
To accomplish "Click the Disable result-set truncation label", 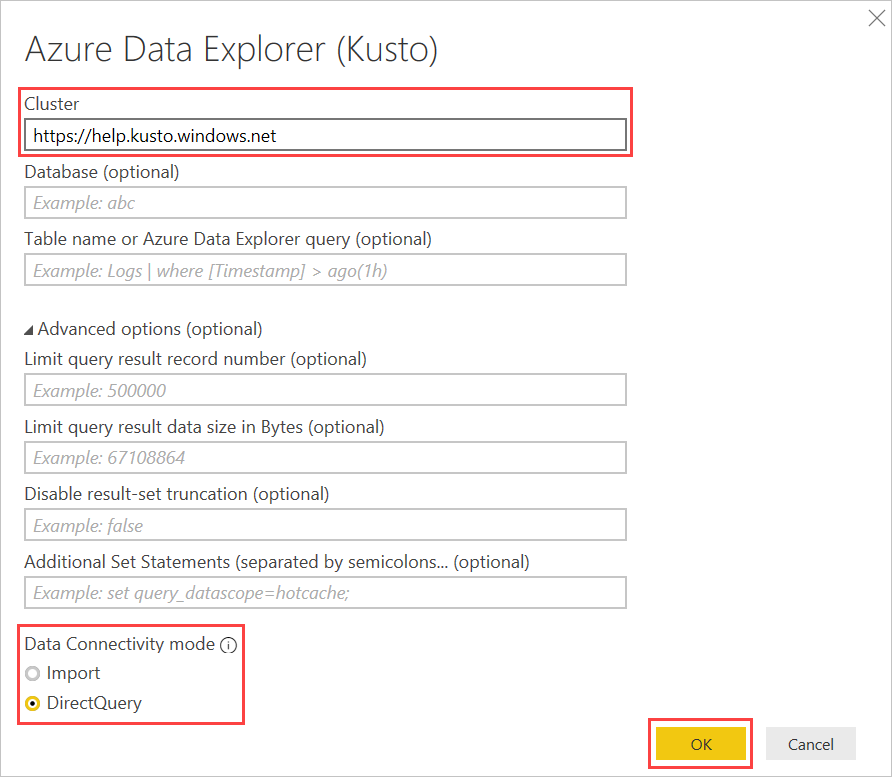I will point(177,493).
